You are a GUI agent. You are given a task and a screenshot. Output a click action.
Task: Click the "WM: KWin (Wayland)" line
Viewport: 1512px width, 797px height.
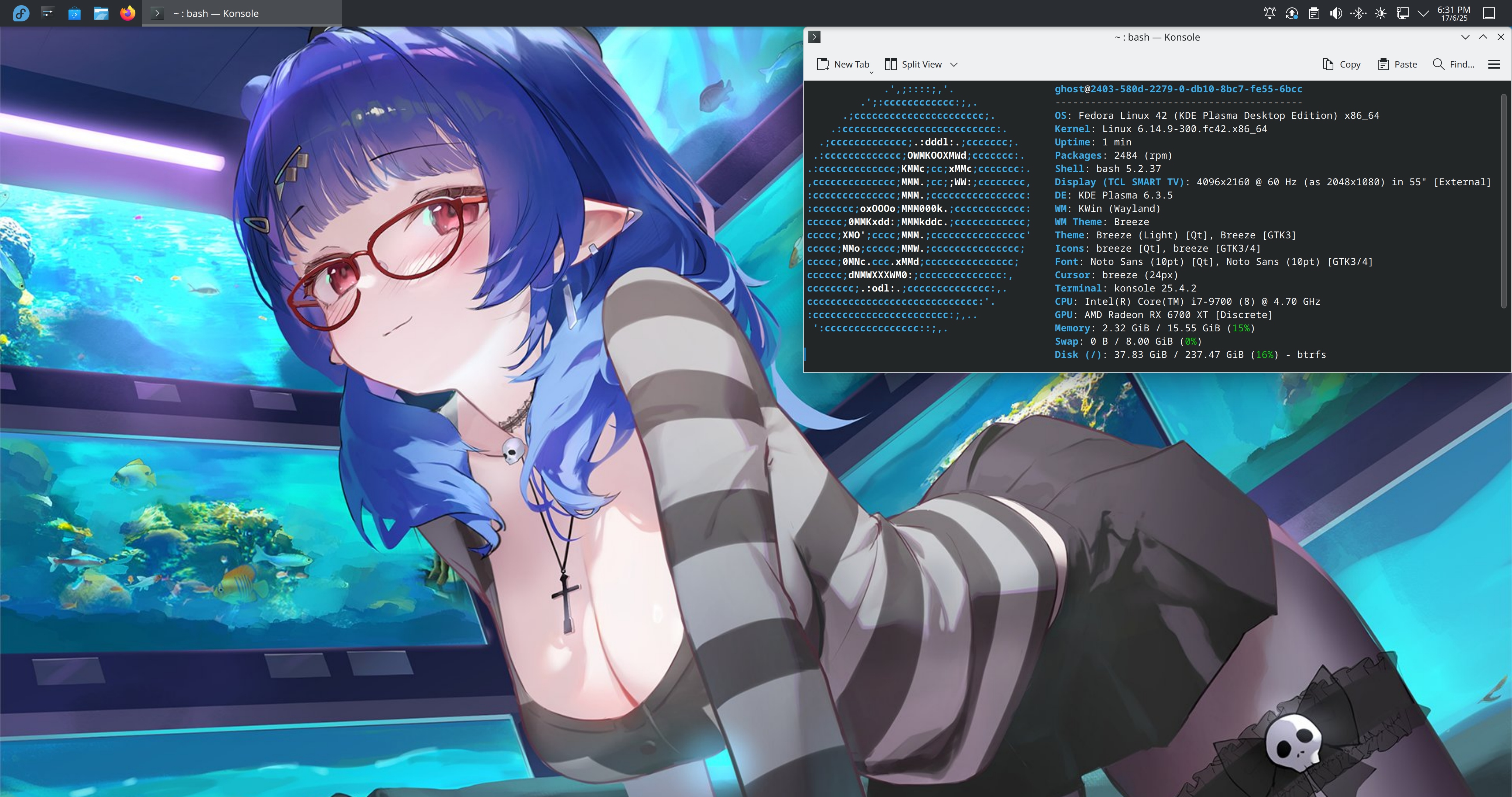[x=1107, y=209]
